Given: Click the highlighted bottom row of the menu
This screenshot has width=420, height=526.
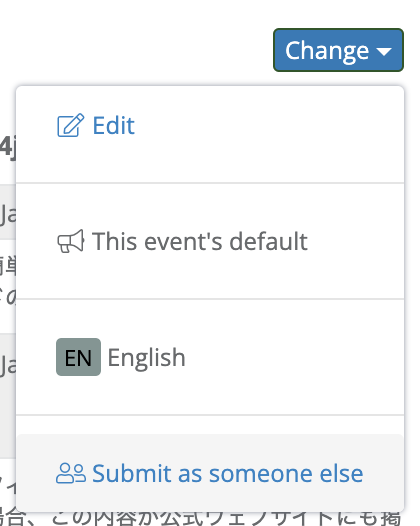Looking at the screenshot, I should [210, 473].
